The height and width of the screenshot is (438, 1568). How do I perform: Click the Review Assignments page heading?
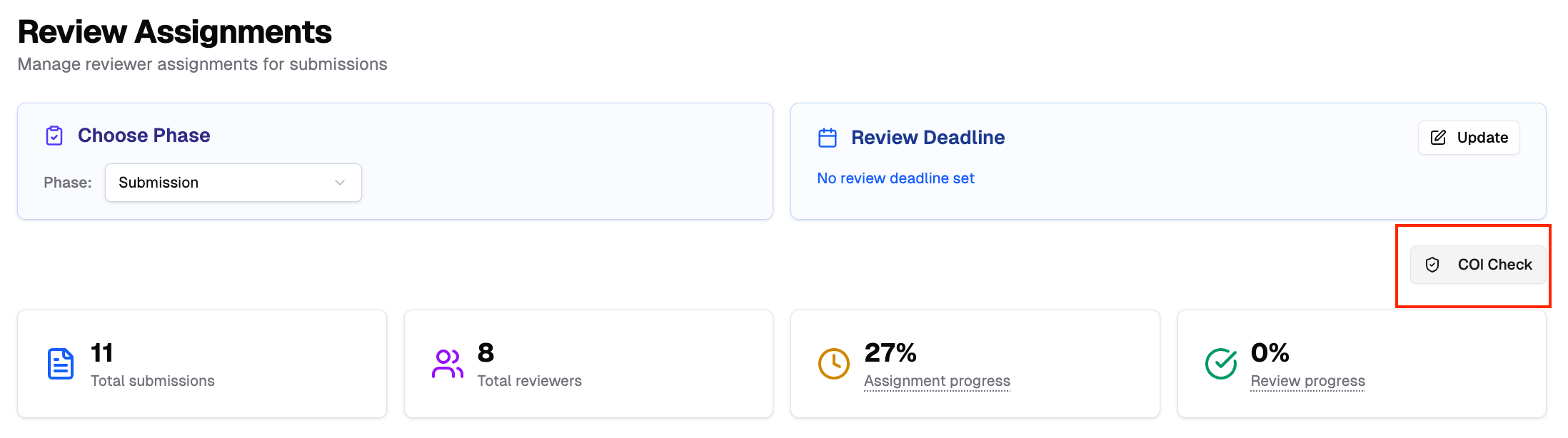point(175,32)
